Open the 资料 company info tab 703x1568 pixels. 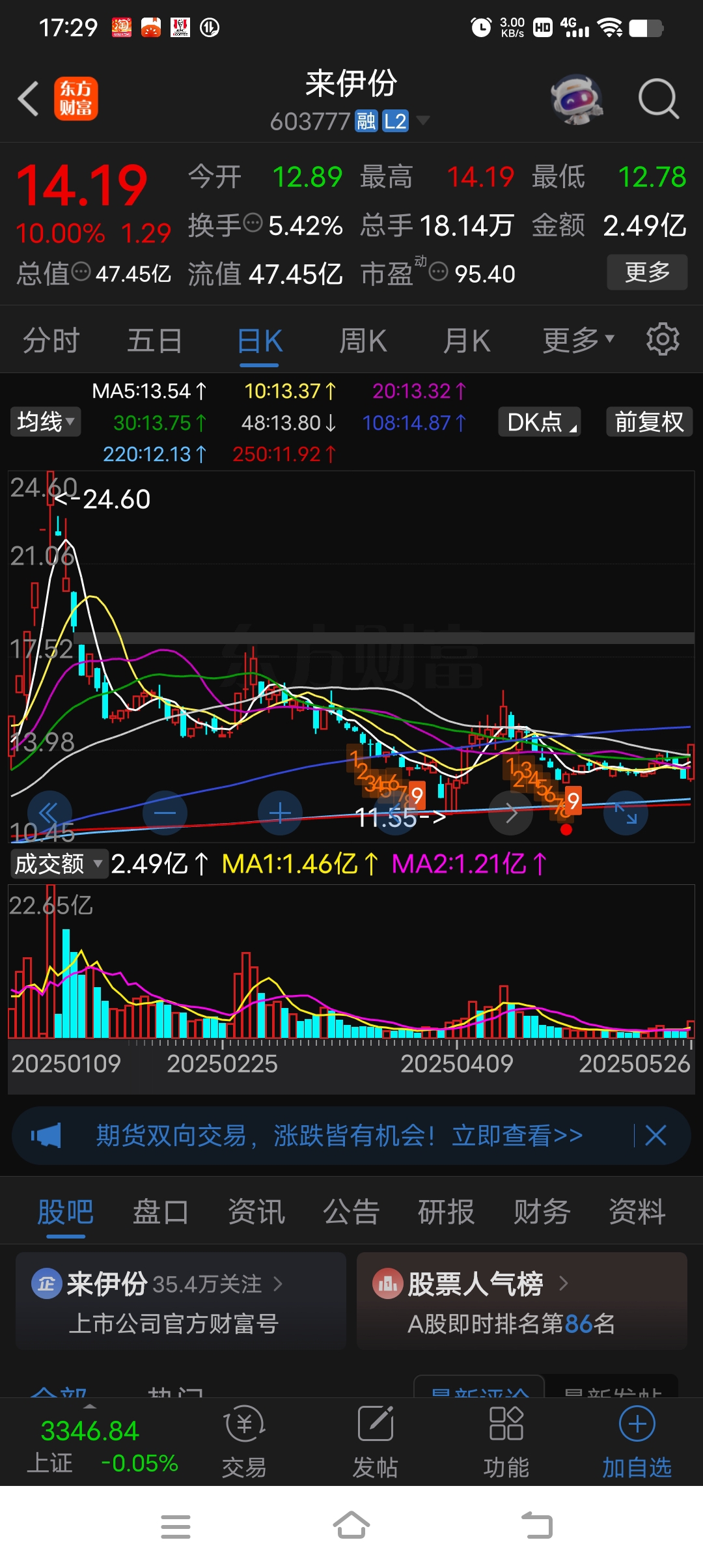pos(637,1212)
